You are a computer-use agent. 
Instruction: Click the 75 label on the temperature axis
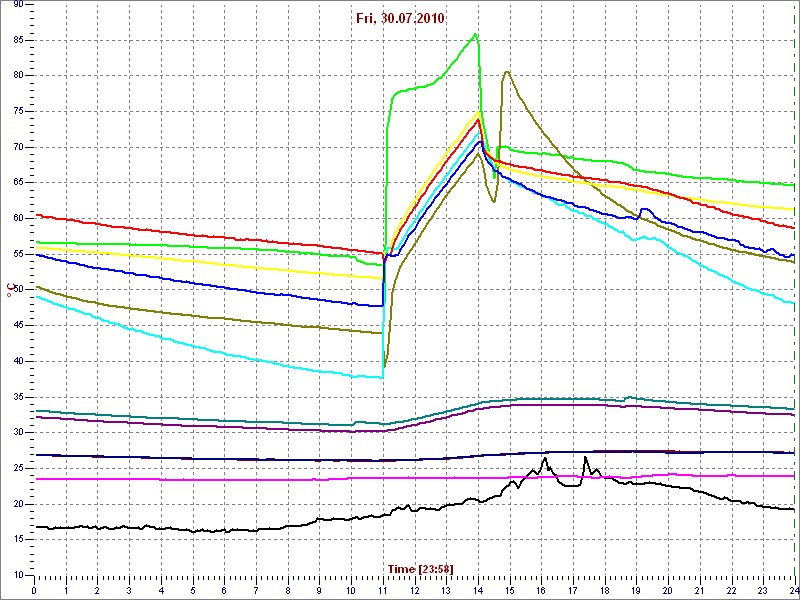click(x=17, y=112)
